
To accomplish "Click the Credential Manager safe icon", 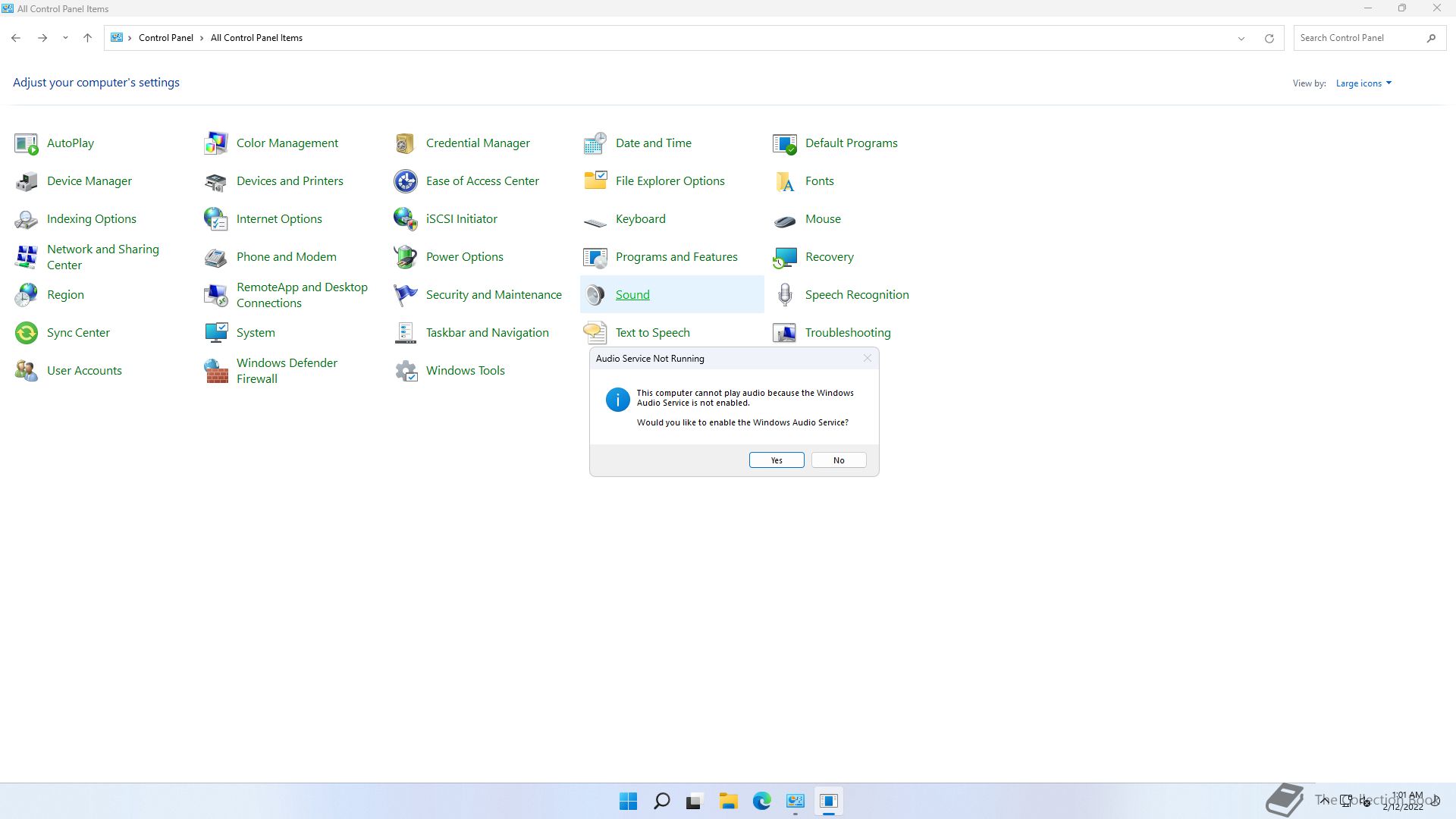I will [405, 143].
